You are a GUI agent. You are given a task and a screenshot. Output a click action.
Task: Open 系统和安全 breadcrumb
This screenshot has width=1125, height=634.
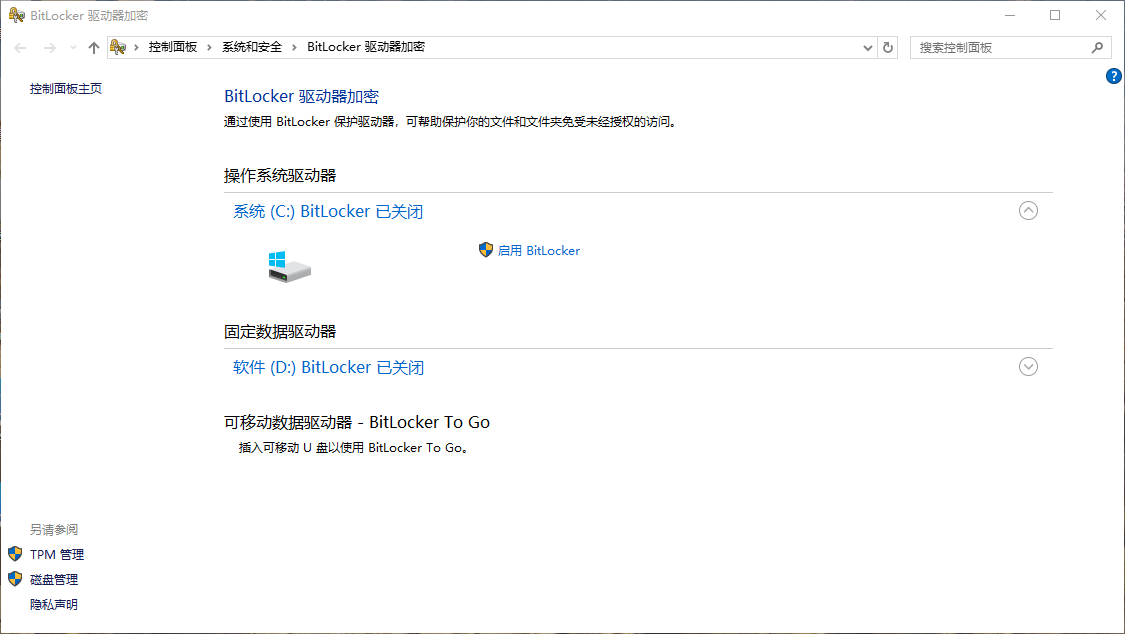(252, 47)
